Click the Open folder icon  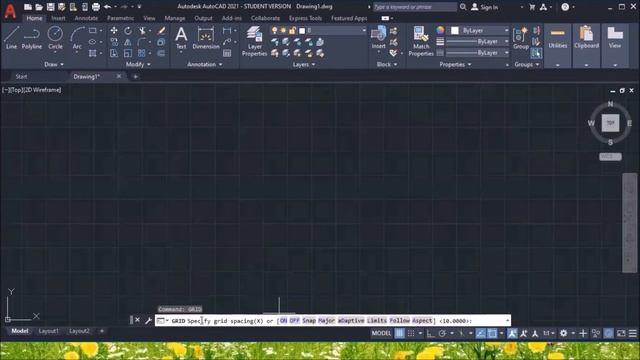39,7
